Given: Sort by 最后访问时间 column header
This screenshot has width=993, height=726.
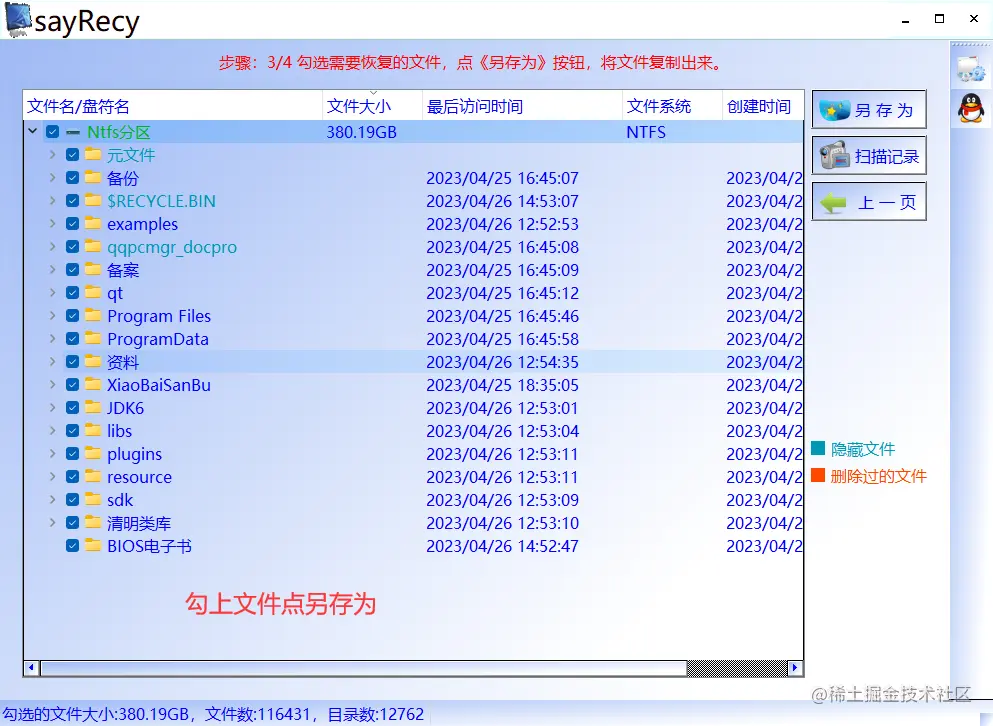Looking at the screenshot, I should tap(522, 106).
